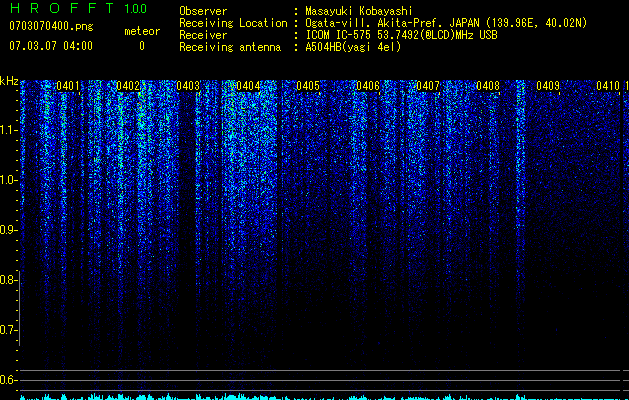Click the Receiver label
Image resolution: width=629 pixels, height=400 pixels.
[x=203, y=35]
